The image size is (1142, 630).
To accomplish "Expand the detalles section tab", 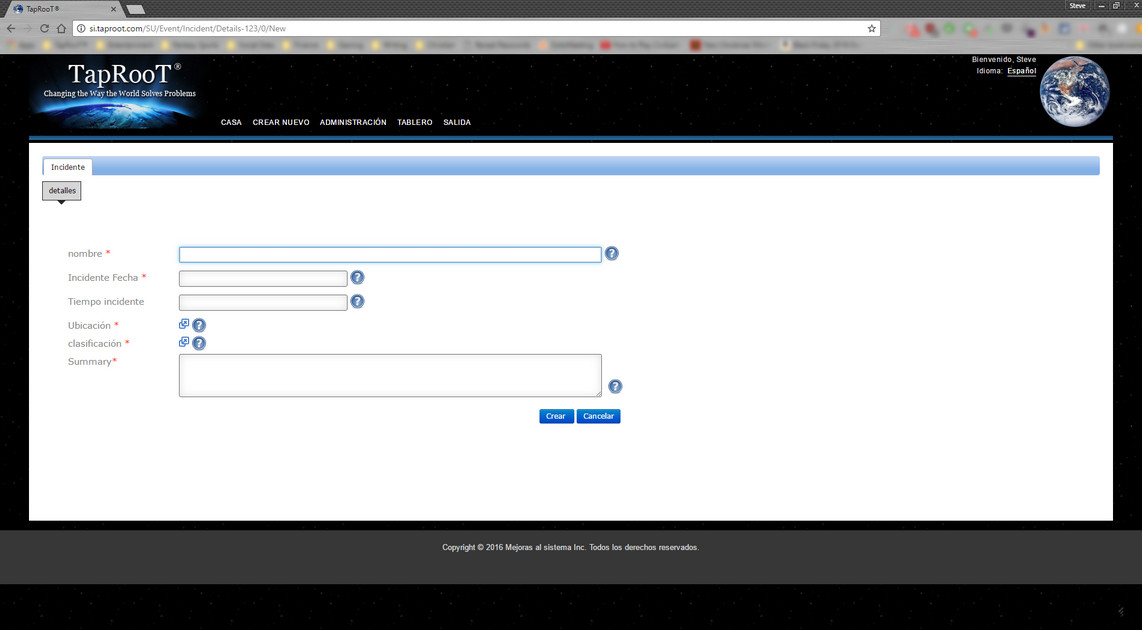I will 62,191.
